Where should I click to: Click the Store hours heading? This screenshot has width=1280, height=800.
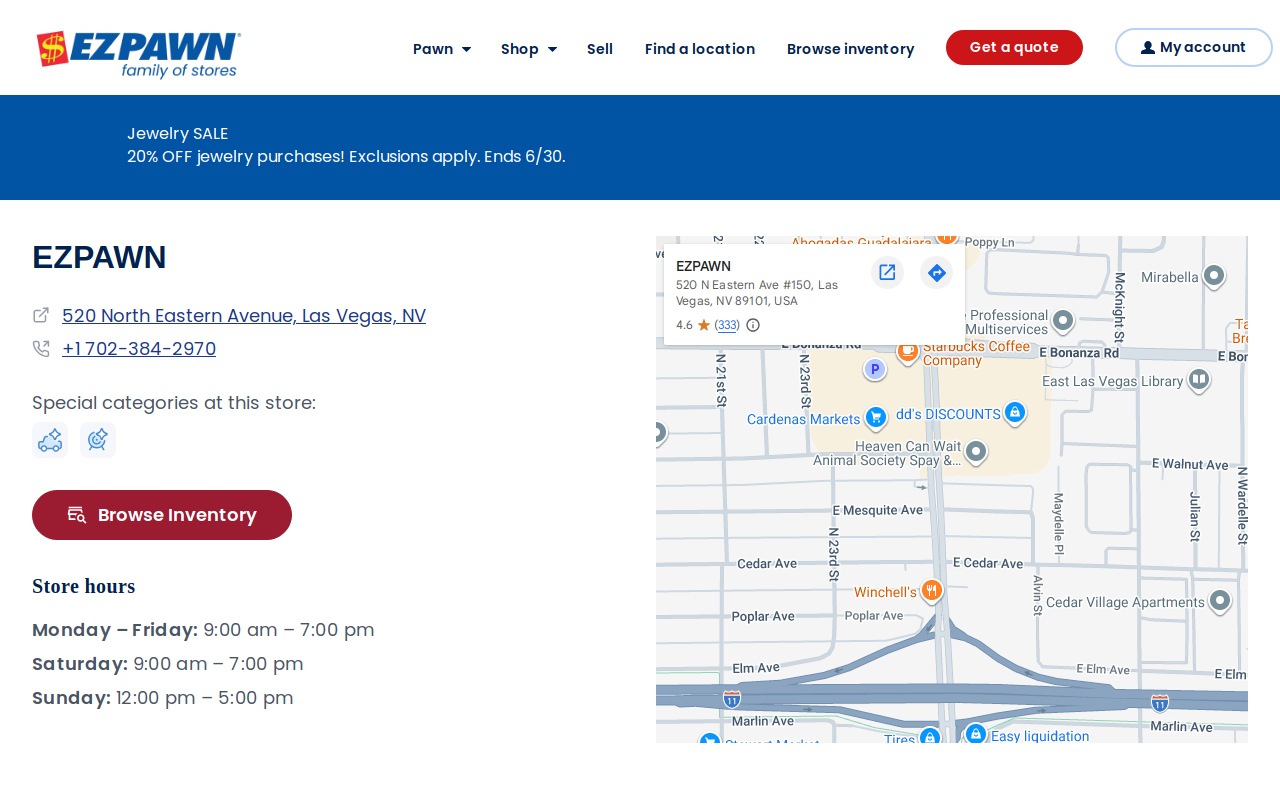[x=84, y=586]
